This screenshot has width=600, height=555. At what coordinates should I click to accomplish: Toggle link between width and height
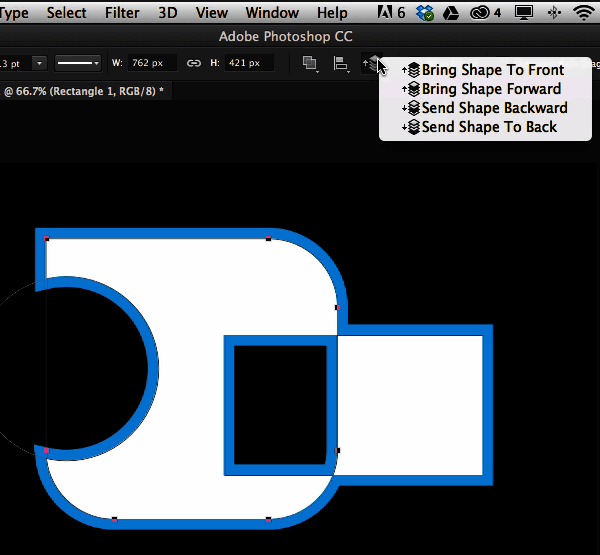(x=194, y=63)
